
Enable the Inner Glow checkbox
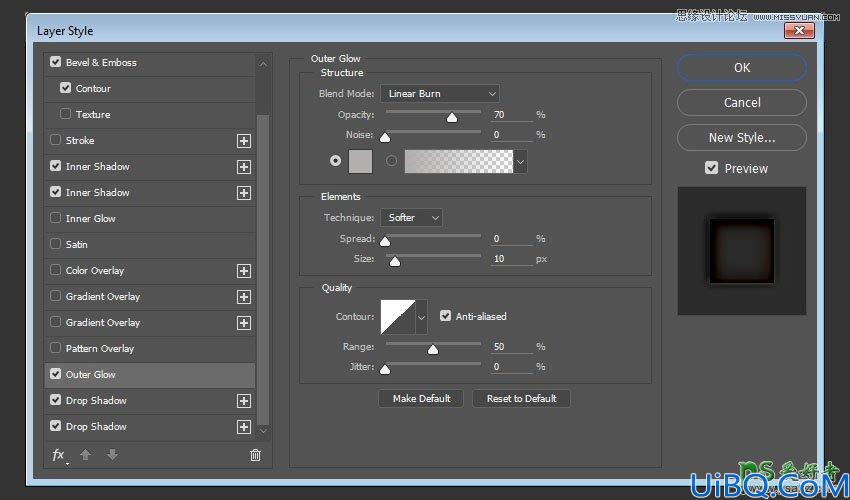55,218
